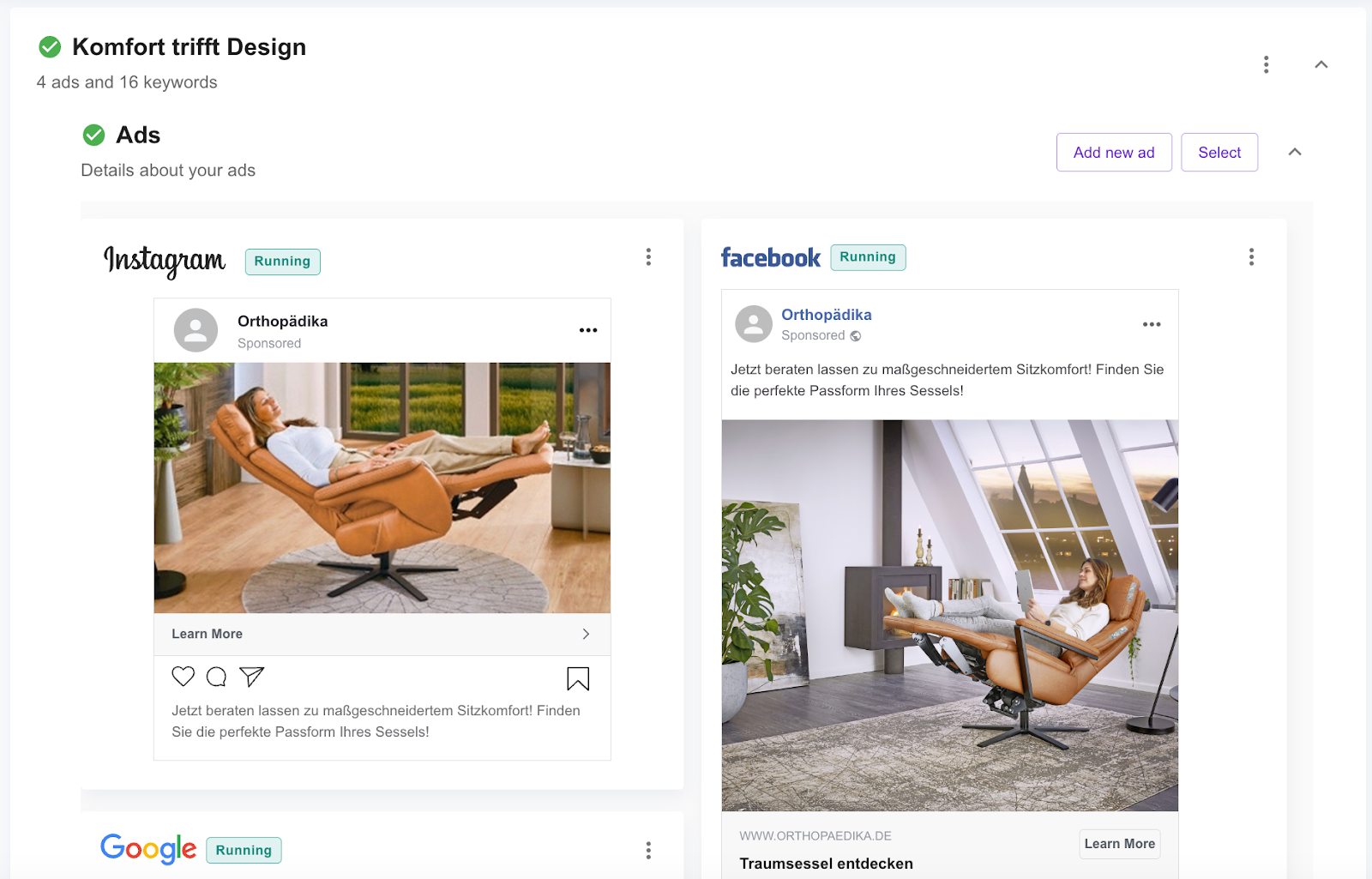The image size is (1372, 879).
Task: Click the bookmark save icon on Instagram preview
Action: click(x=578, y=678)
